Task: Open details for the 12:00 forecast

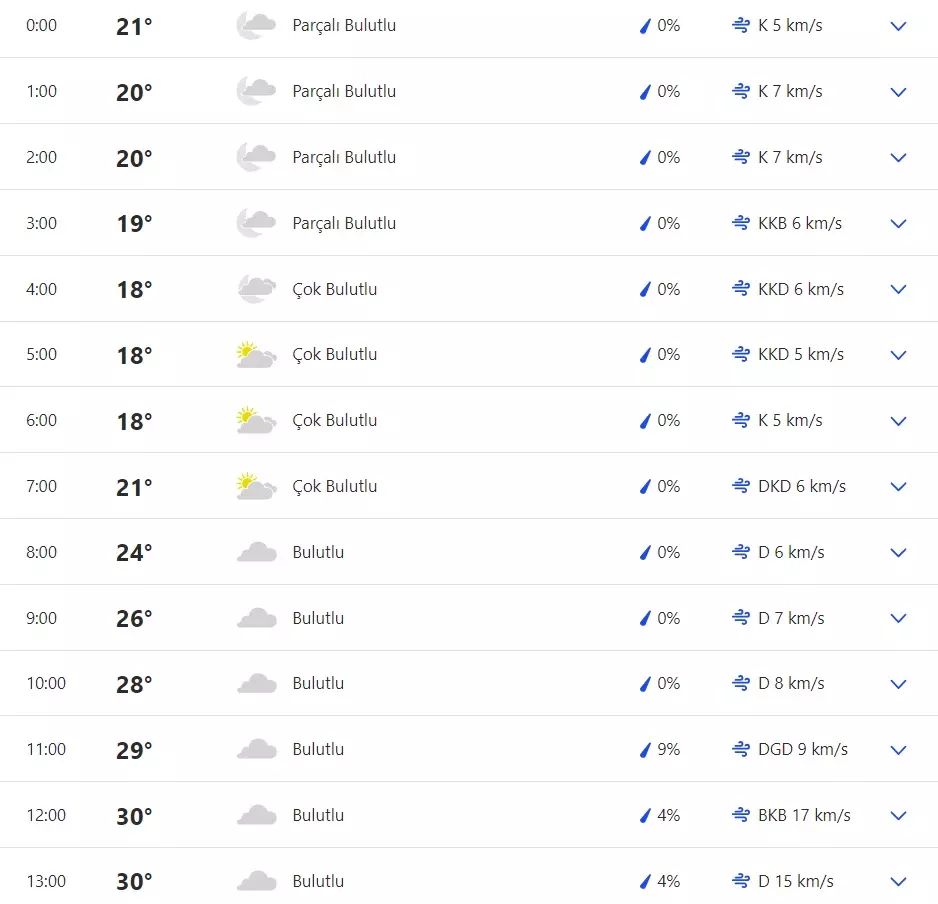Action: click(898, 815)
